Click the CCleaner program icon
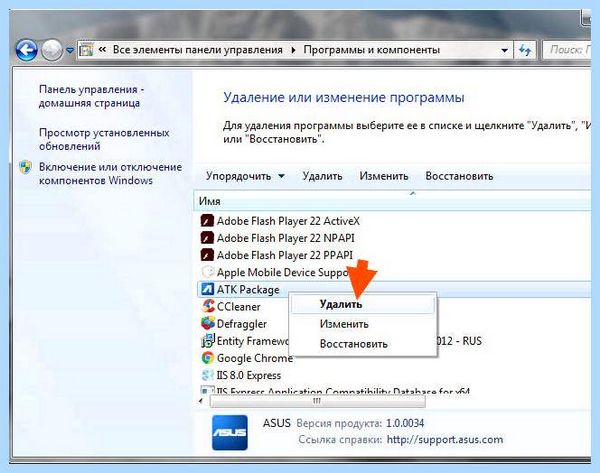 (208, 306)
